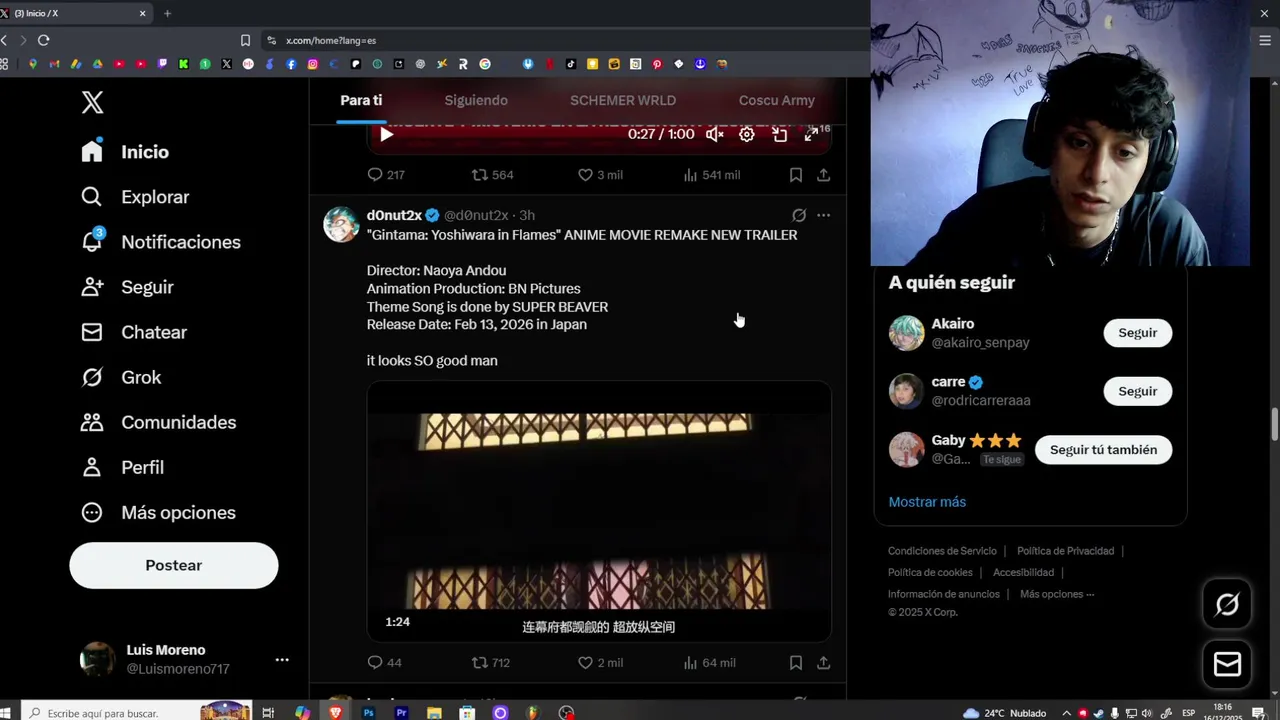Expand footer Más opciones link
This screenshot has width=1280, height=720.
[1057, 594]
